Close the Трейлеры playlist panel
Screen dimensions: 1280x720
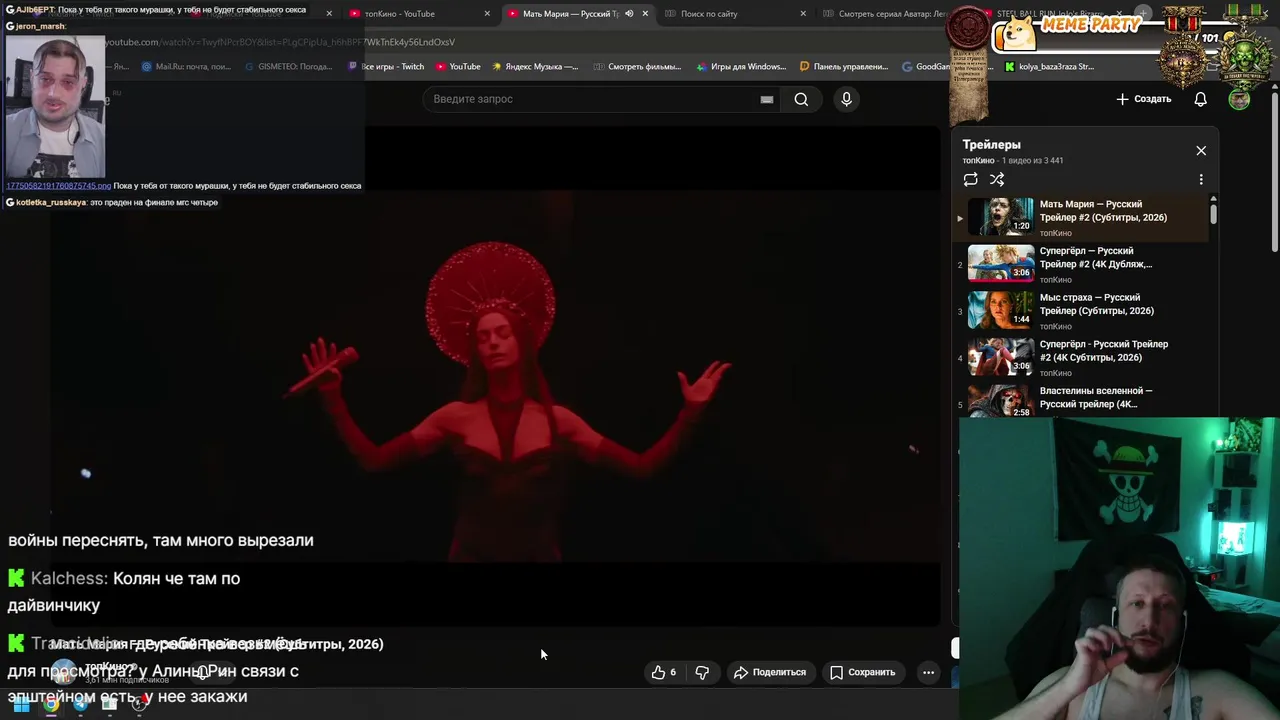click(1201, 151)
